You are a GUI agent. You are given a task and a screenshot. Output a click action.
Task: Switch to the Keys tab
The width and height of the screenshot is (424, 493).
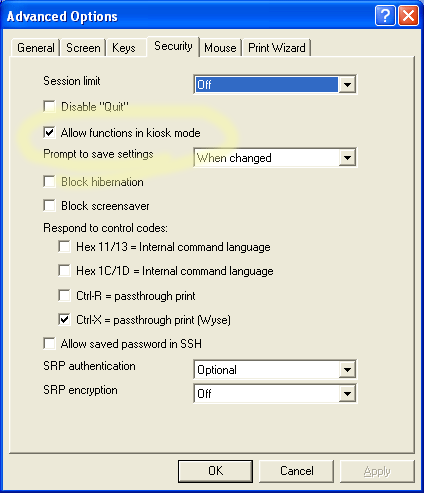pos(124,48)
